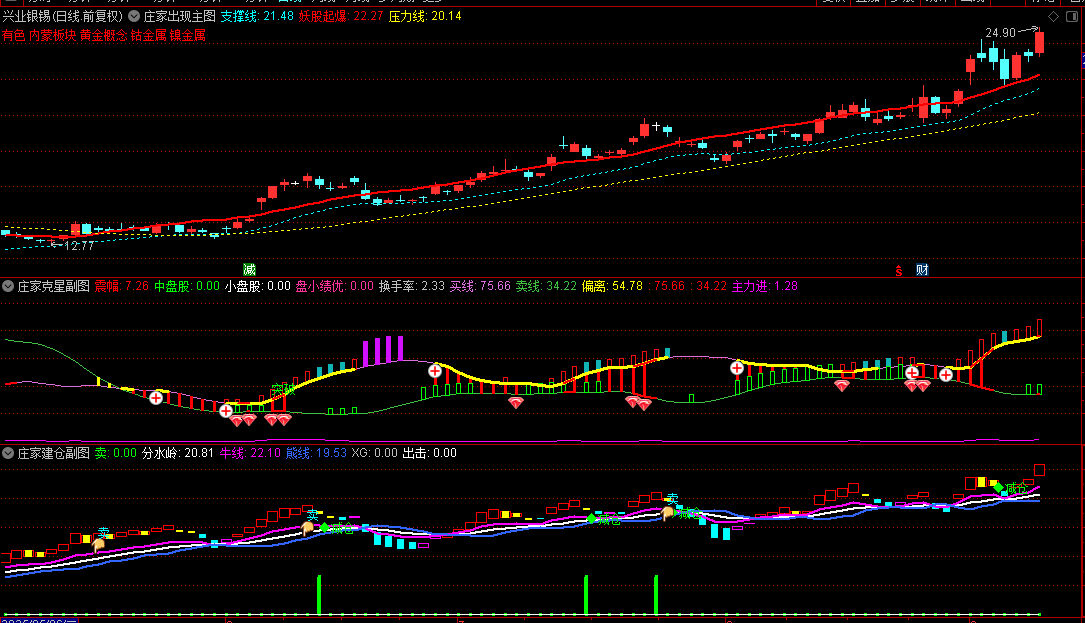This screenshot has height=623, width=1085.
Task: Expand the 庄家克星副图 indicator dropdown arrow
Action: coord(8,286)
